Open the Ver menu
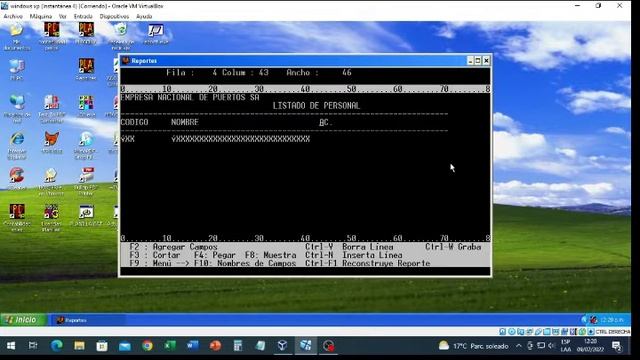 [62, 16]
